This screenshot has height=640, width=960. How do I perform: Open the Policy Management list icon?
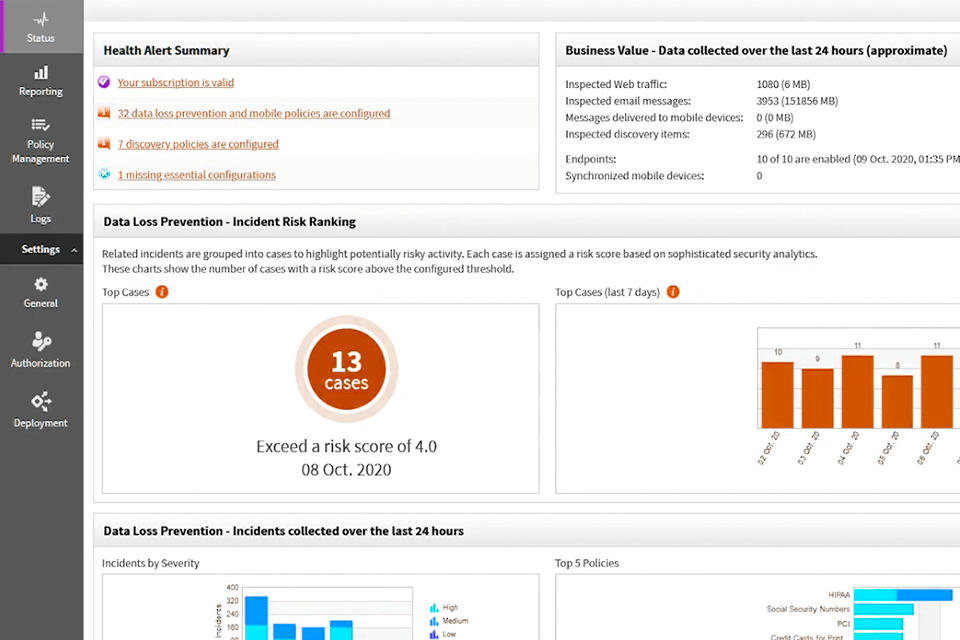coord(40,125)
